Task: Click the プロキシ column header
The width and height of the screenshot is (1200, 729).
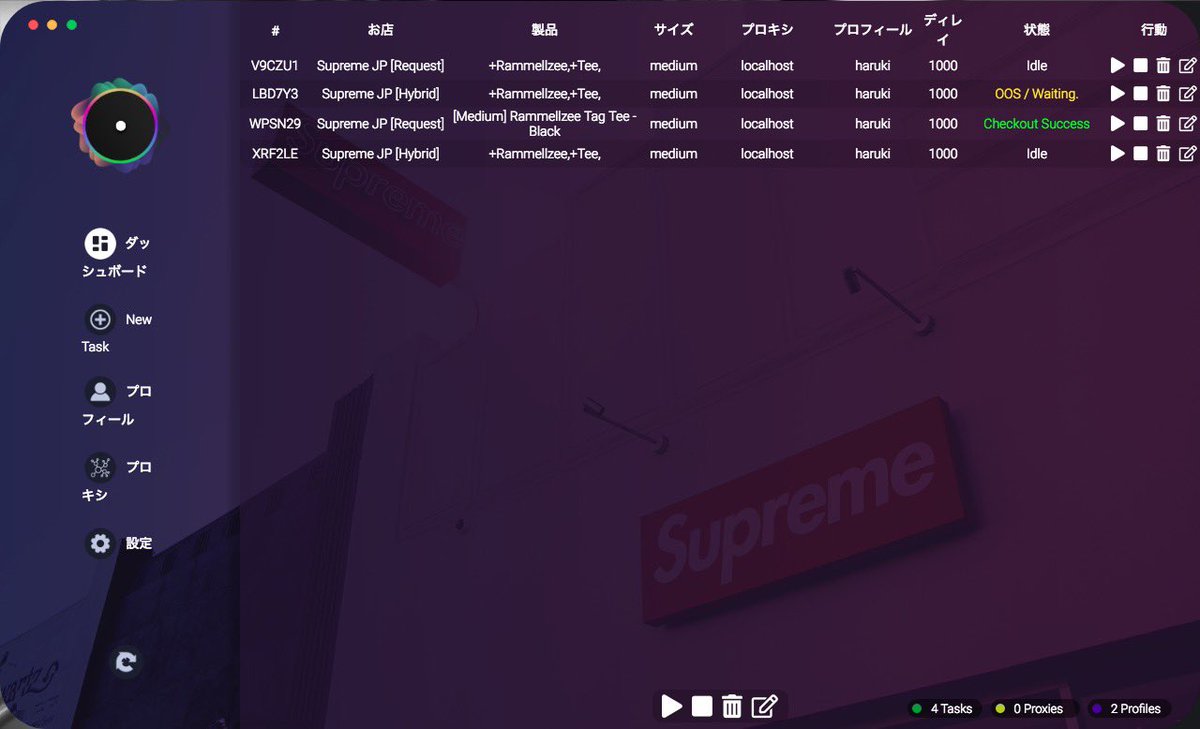Action: tap(767, 30)
